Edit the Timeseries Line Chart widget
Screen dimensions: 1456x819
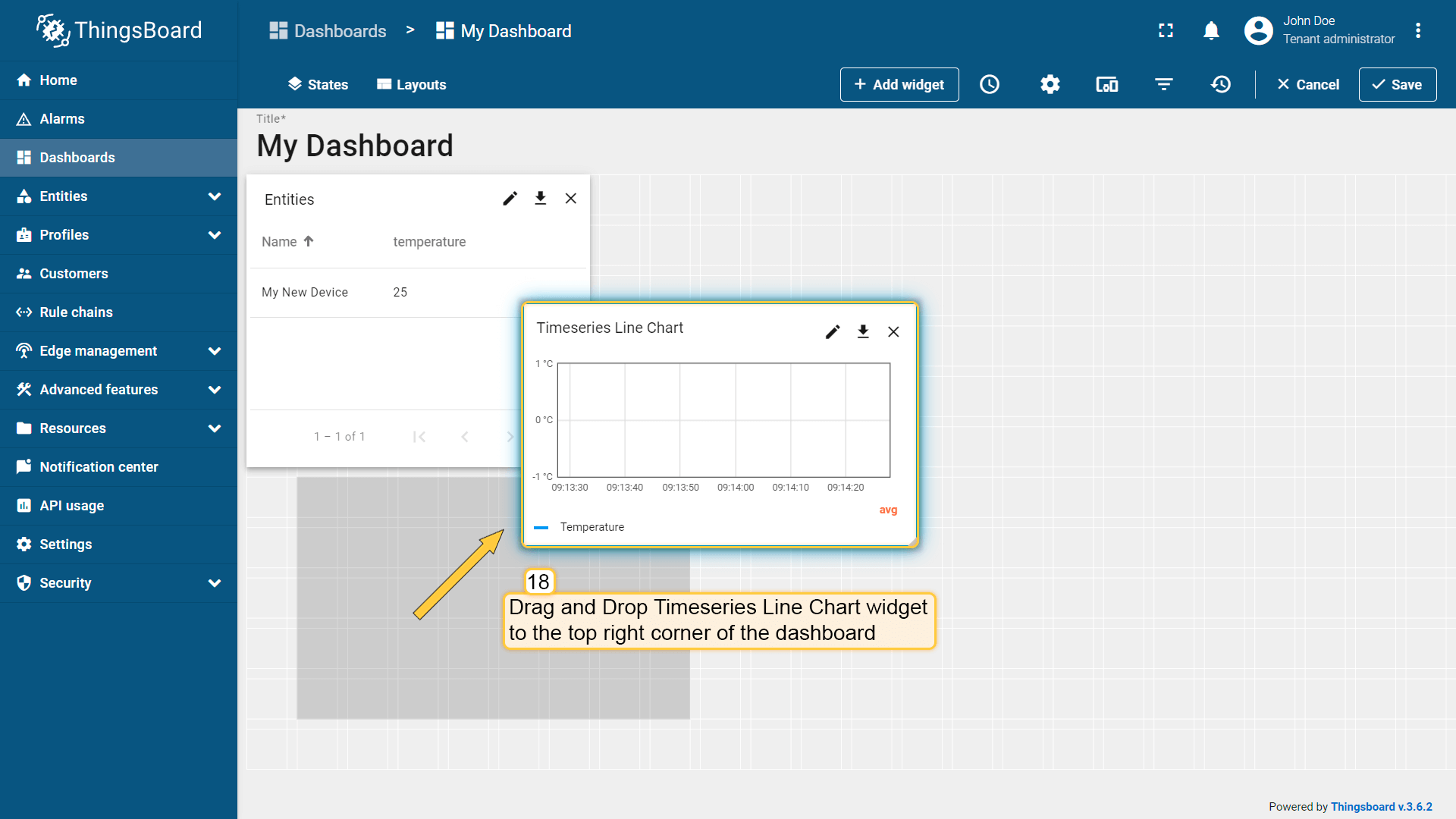click(x=832, y=331)
